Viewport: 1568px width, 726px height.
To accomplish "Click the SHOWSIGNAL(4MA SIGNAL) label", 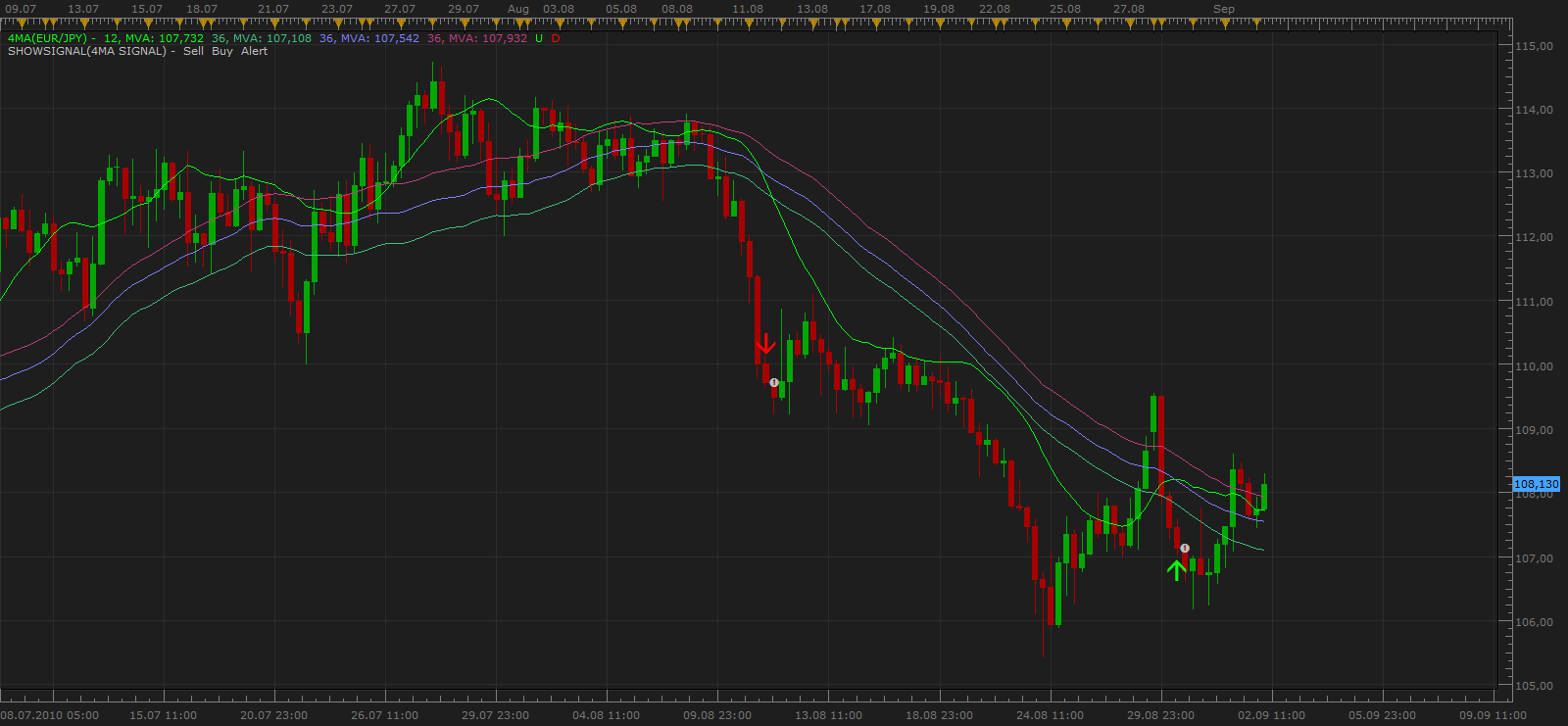I will 87,51.
